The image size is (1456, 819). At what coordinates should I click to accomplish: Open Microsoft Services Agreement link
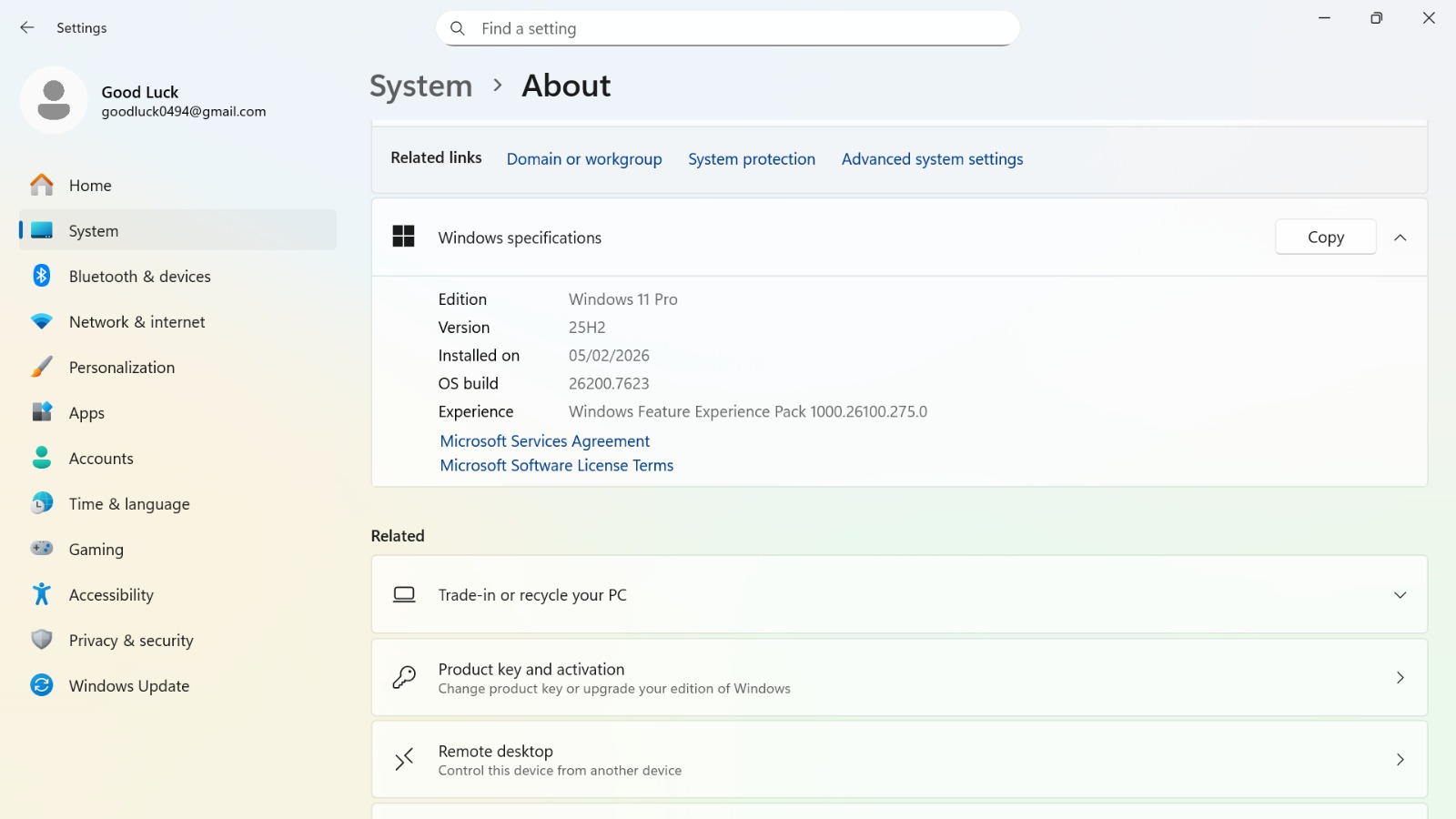click(x=545, y=441)
